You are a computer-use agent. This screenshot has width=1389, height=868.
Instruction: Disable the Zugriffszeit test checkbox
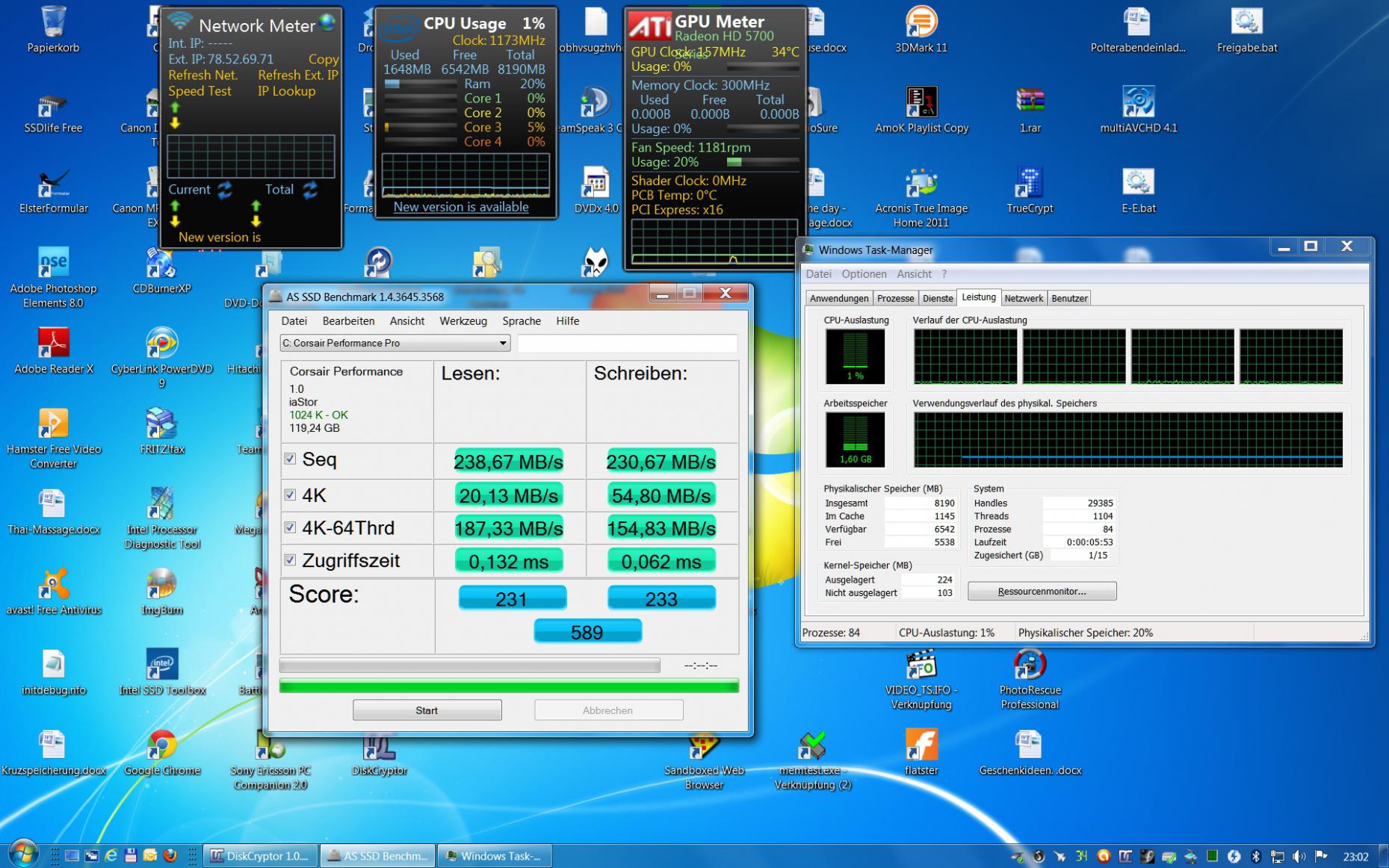click(x=290, y=559)
